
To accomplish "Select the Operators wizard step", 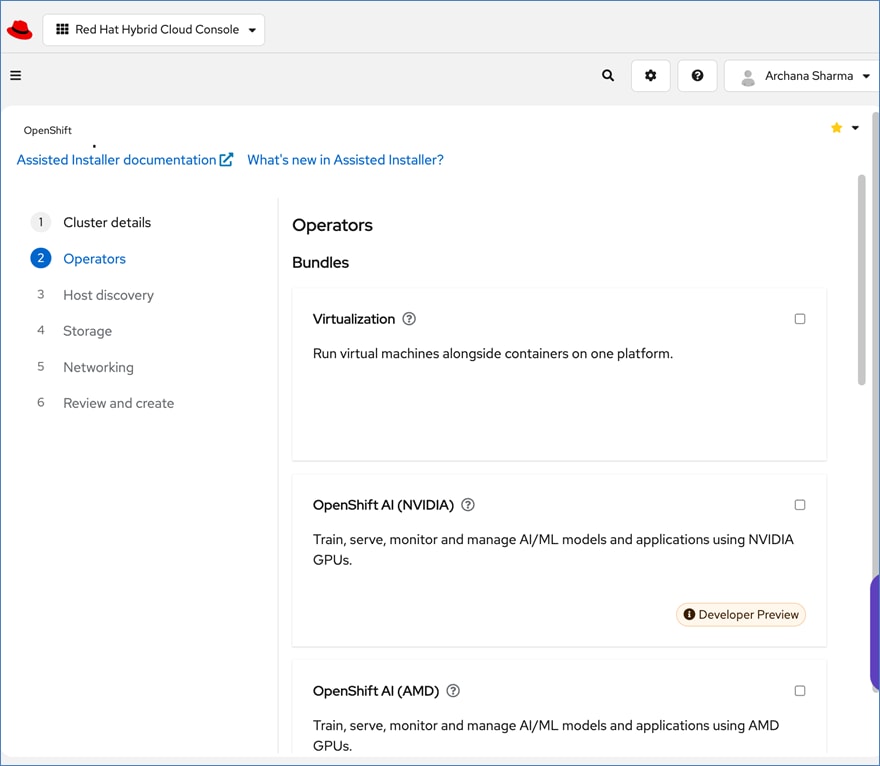I will [x=94, y=259].
